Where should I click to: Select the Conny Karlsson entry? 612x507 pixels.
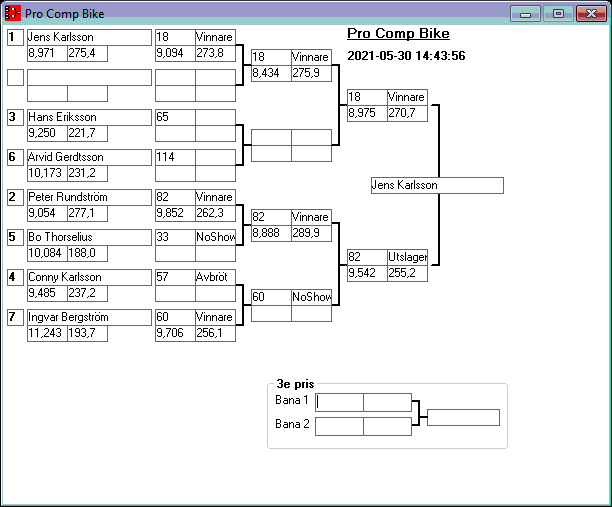88,277
